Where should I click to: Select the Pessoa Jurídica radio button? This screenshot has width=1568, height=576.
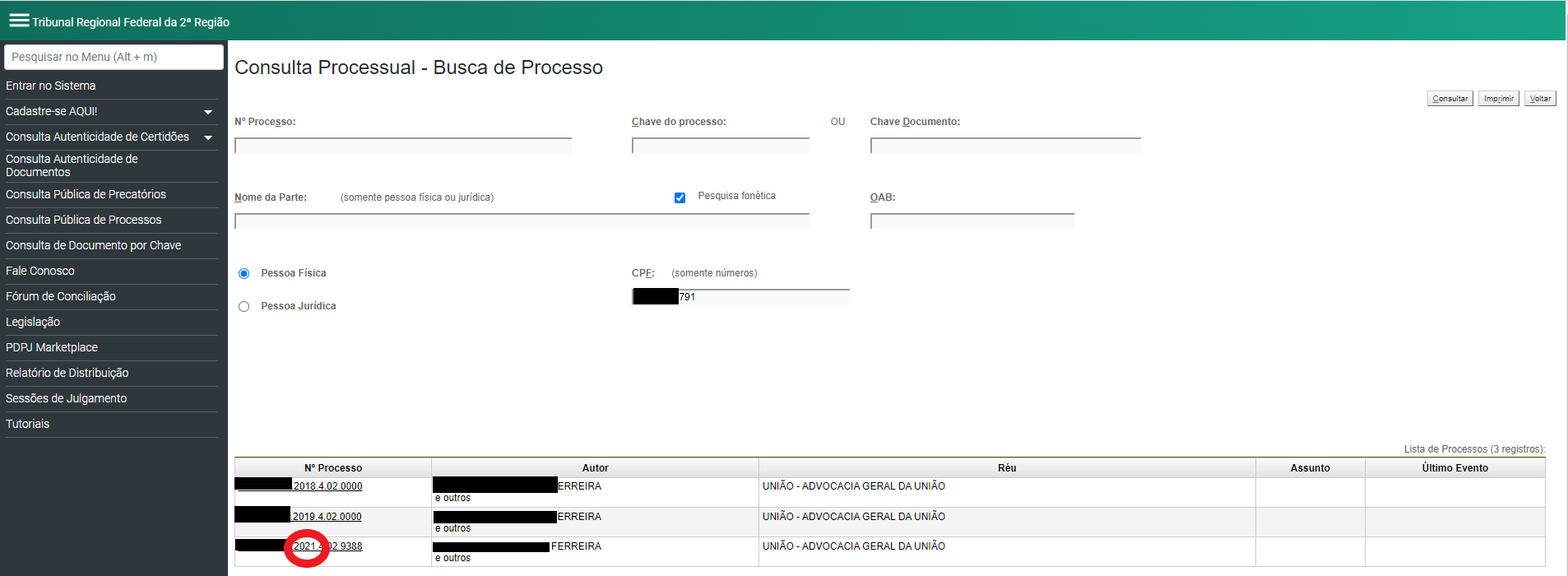tap(244, 306)
